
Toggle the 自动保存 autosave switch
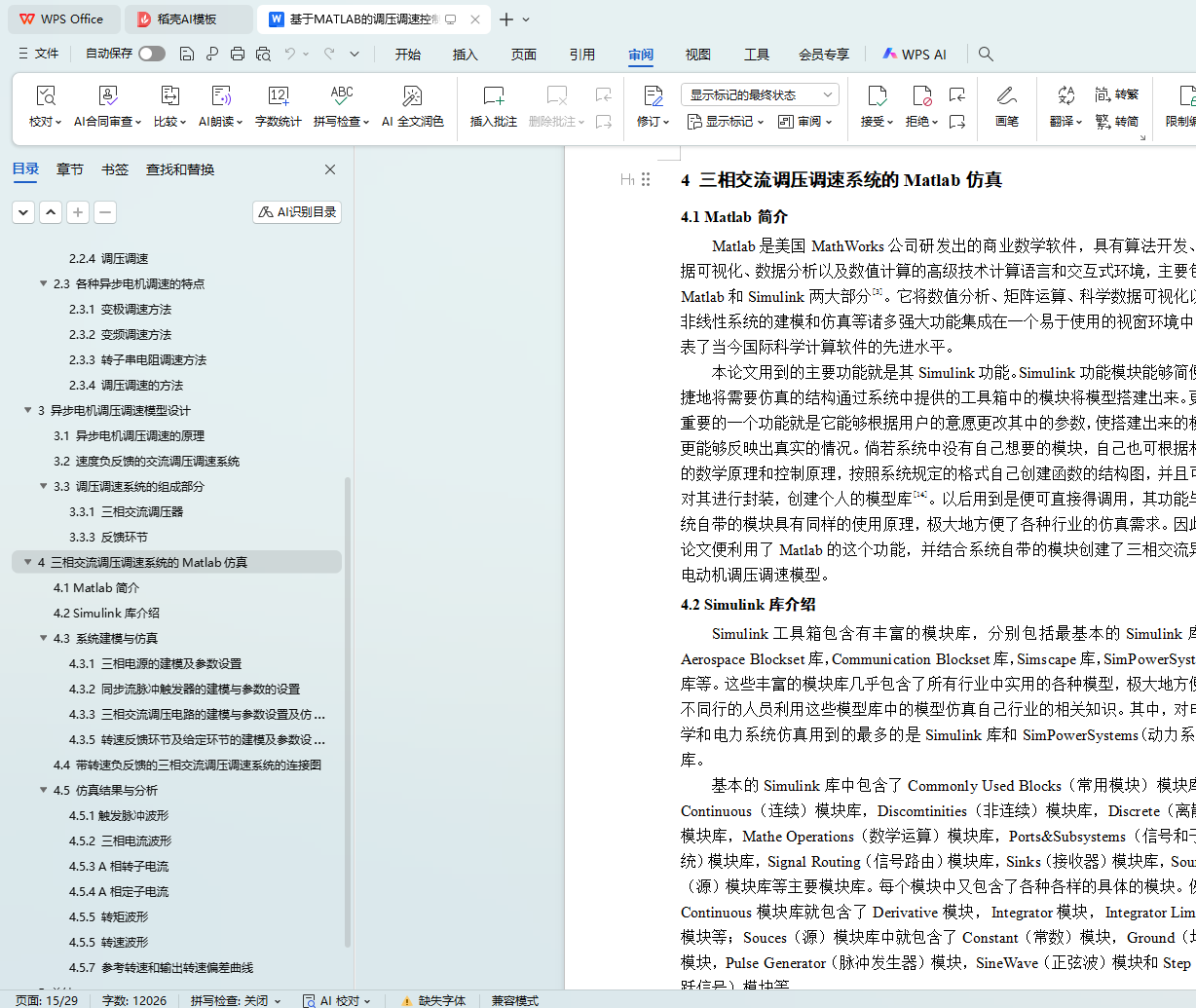coord(151,54)
